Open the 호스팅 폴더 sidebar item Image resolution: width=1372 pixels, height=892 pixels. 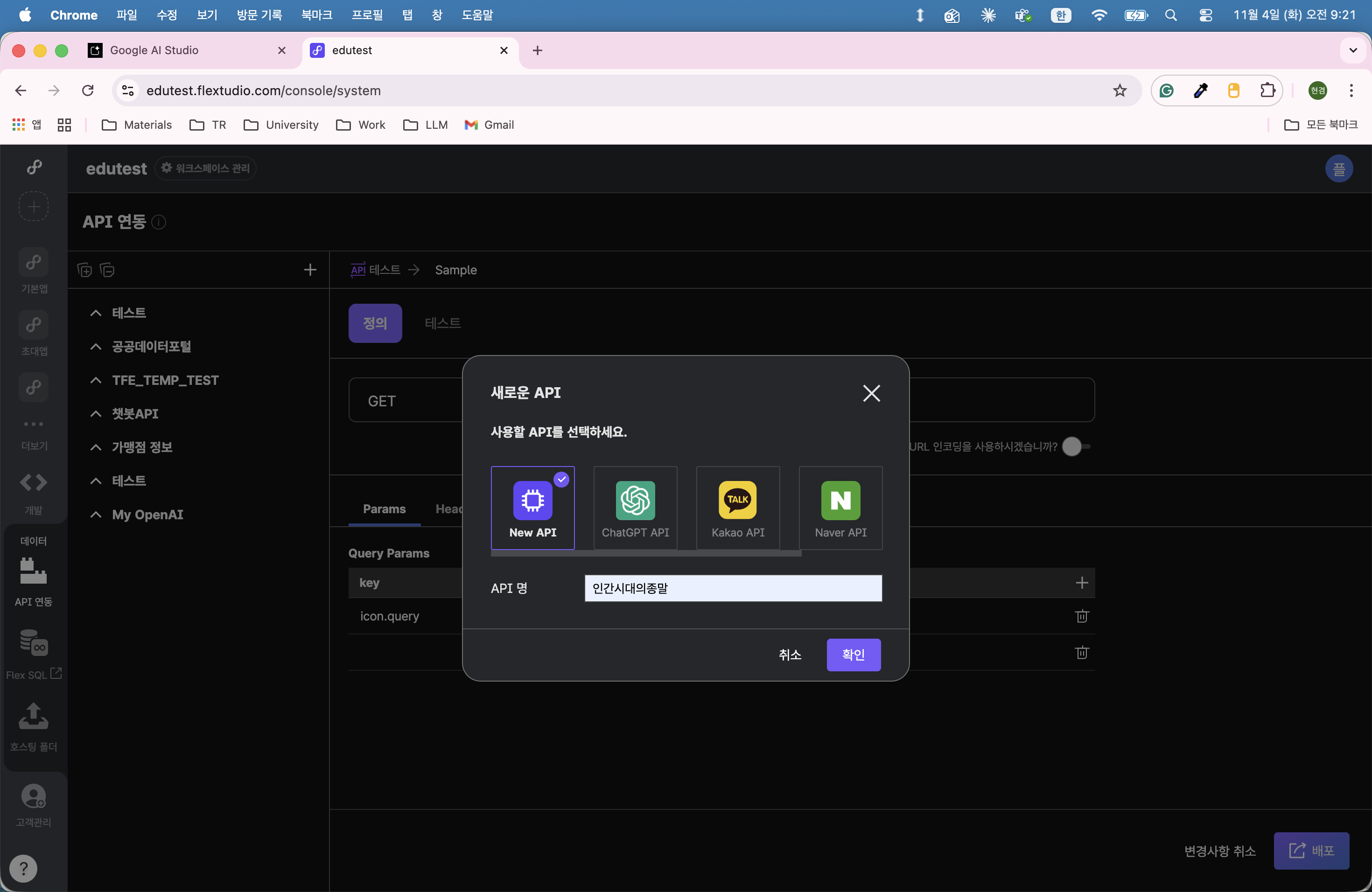point(34,727)
